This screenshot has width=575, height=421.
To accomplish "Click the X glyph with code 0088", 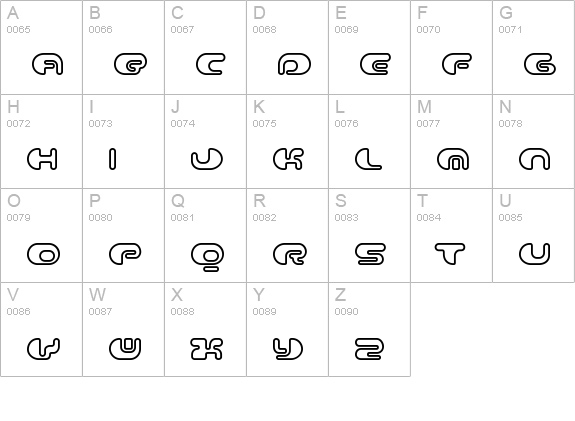I will pos(206,348).
